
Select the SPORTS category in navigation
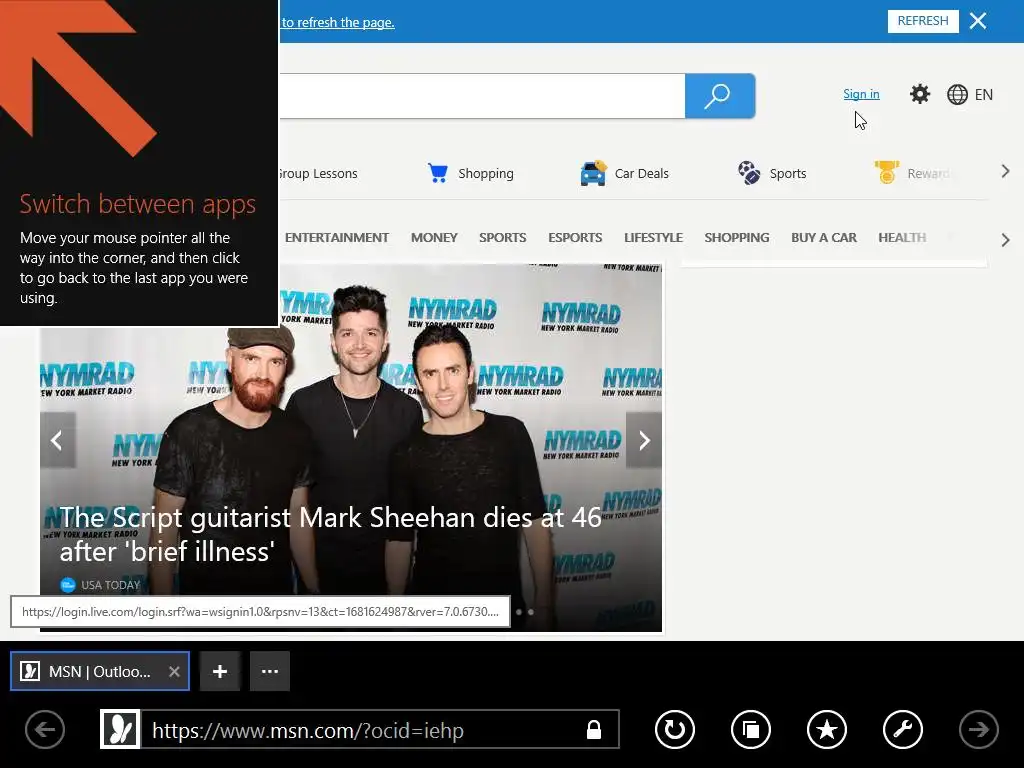[x=502, y=238]
